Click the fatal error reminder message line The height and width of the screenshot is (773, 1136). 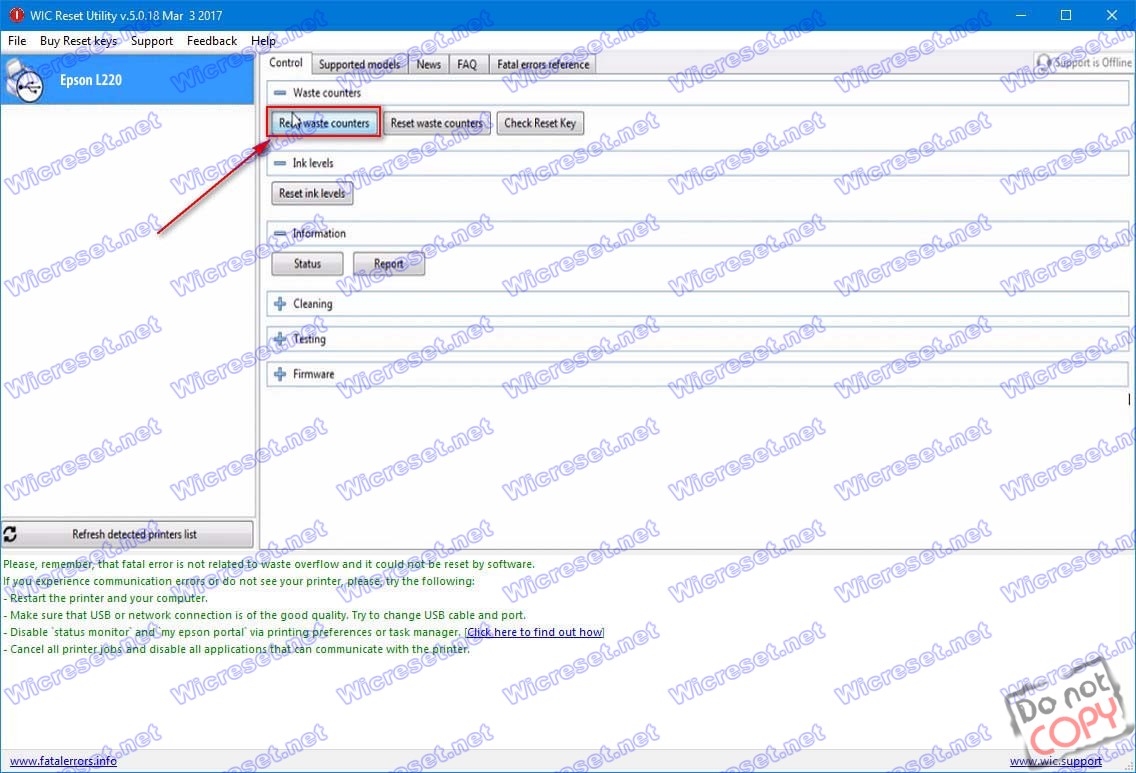pyautogui.click(x=269, y=564)
